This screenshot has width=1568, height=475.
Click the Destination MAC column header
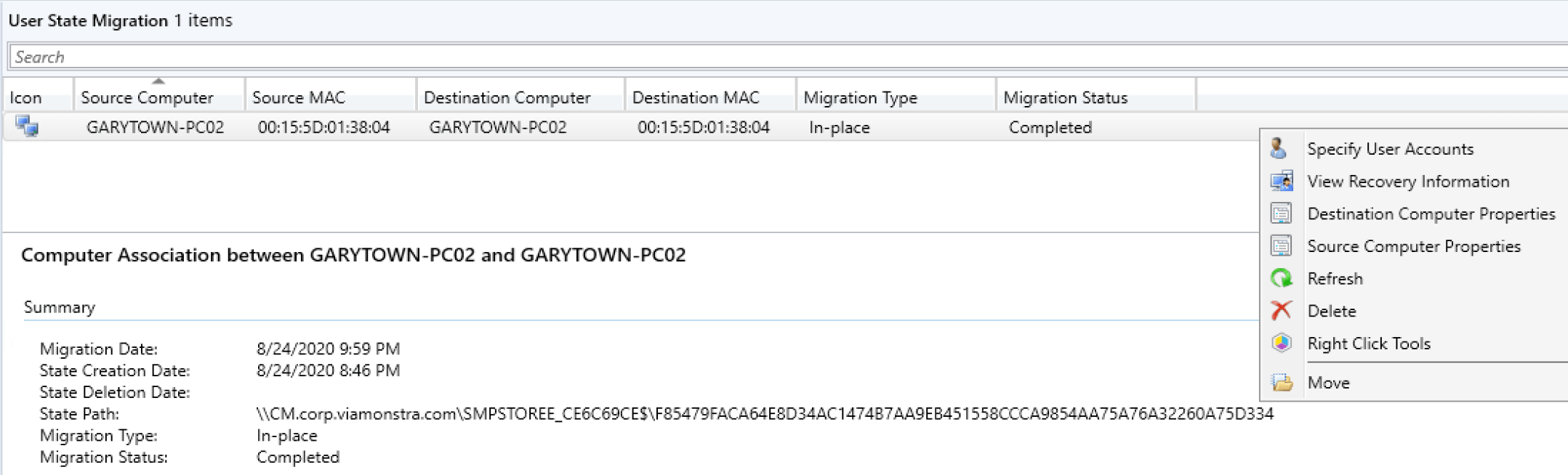pyautogui.click(x=696, y=97)
